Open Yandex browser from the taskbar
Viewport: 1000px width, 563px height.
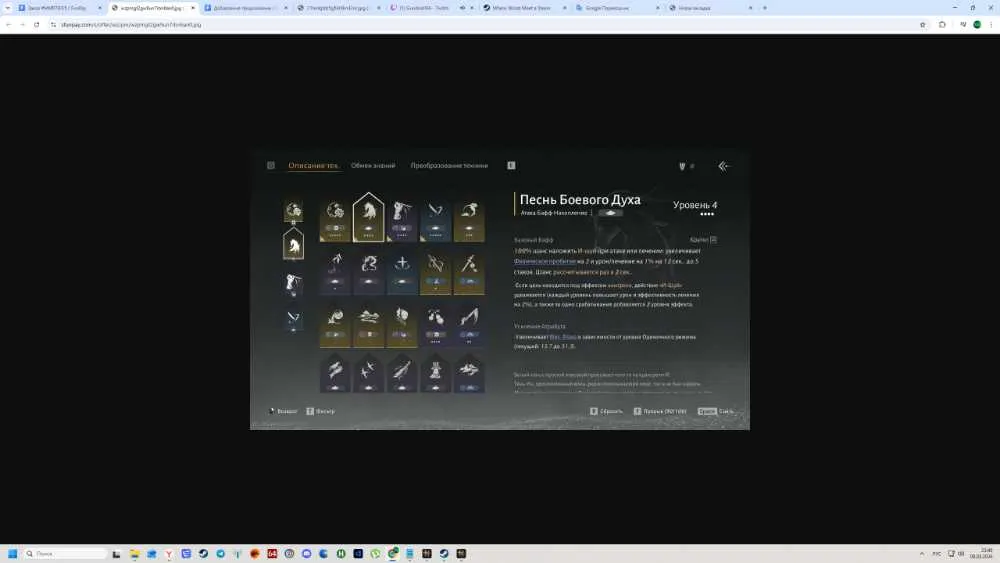tap(169, 553)
